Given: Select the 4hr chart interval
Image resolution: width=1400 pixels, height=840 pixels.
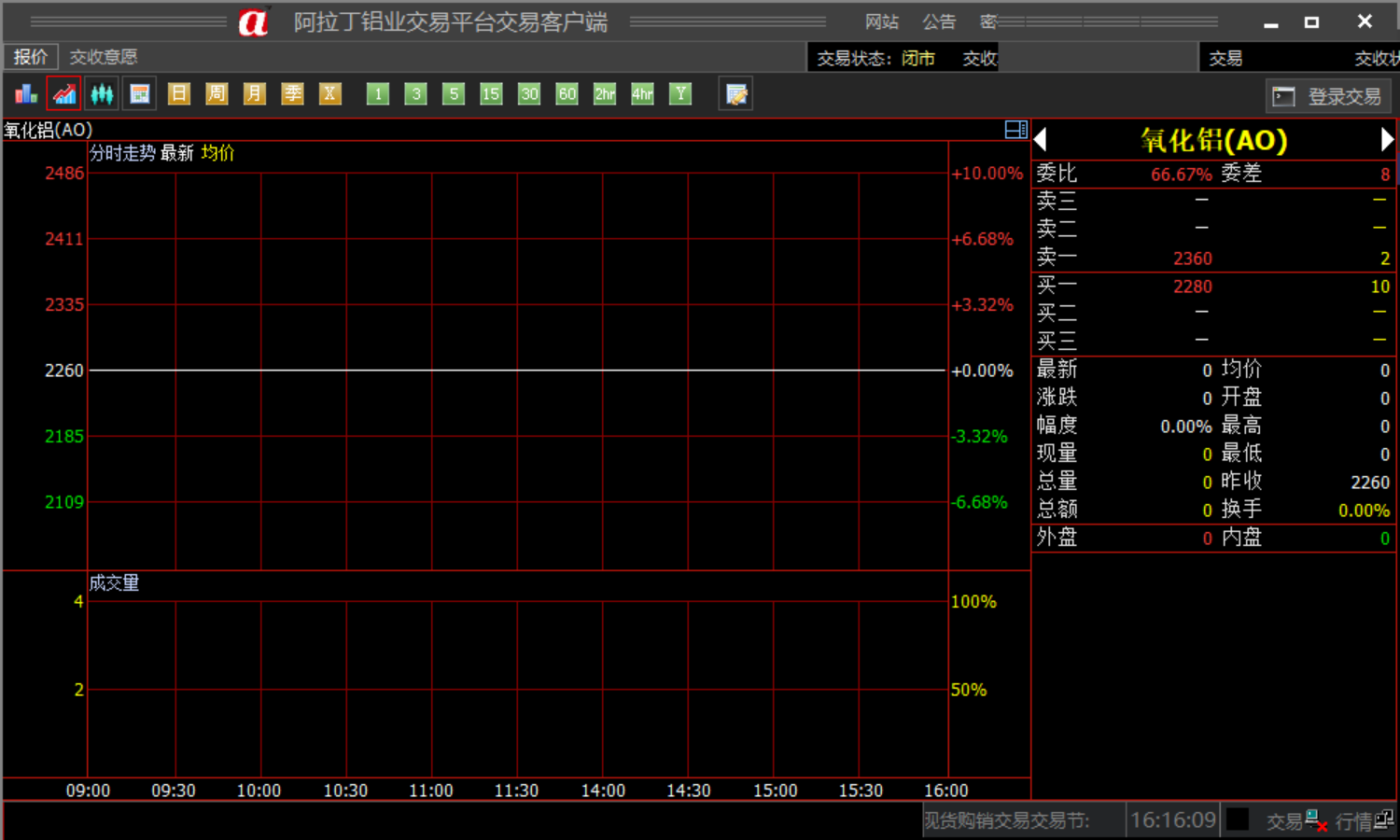Looking at the screenshot, I should click(642, 93).
